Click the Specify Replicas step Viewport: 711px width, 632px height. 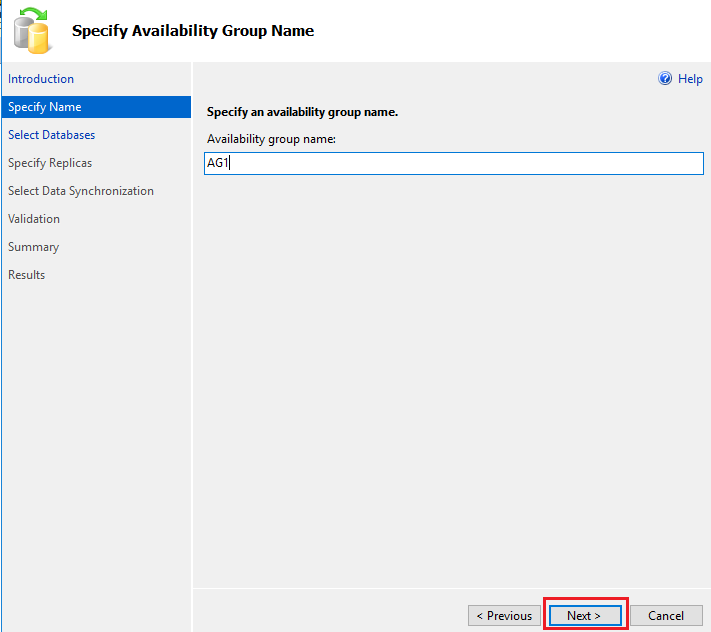click(x=50, y=163)
